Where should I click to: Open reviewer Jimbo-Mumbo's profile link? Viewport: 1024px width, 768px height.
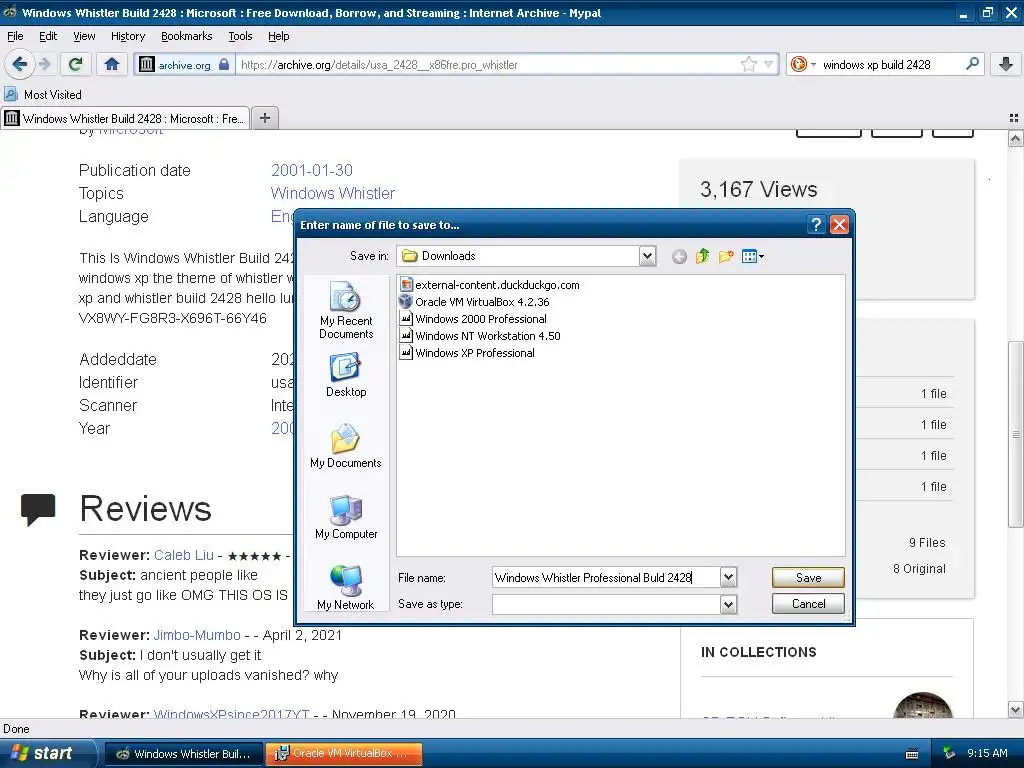pyautogui.click(x=197, y=635)
